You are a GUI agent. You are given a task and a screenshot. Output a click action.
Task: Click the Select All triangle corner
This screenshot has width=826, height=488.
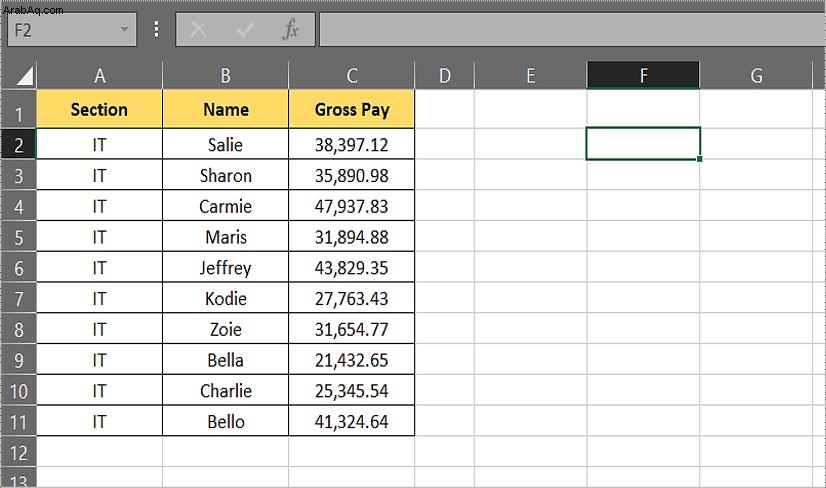(x=24, y=76)
